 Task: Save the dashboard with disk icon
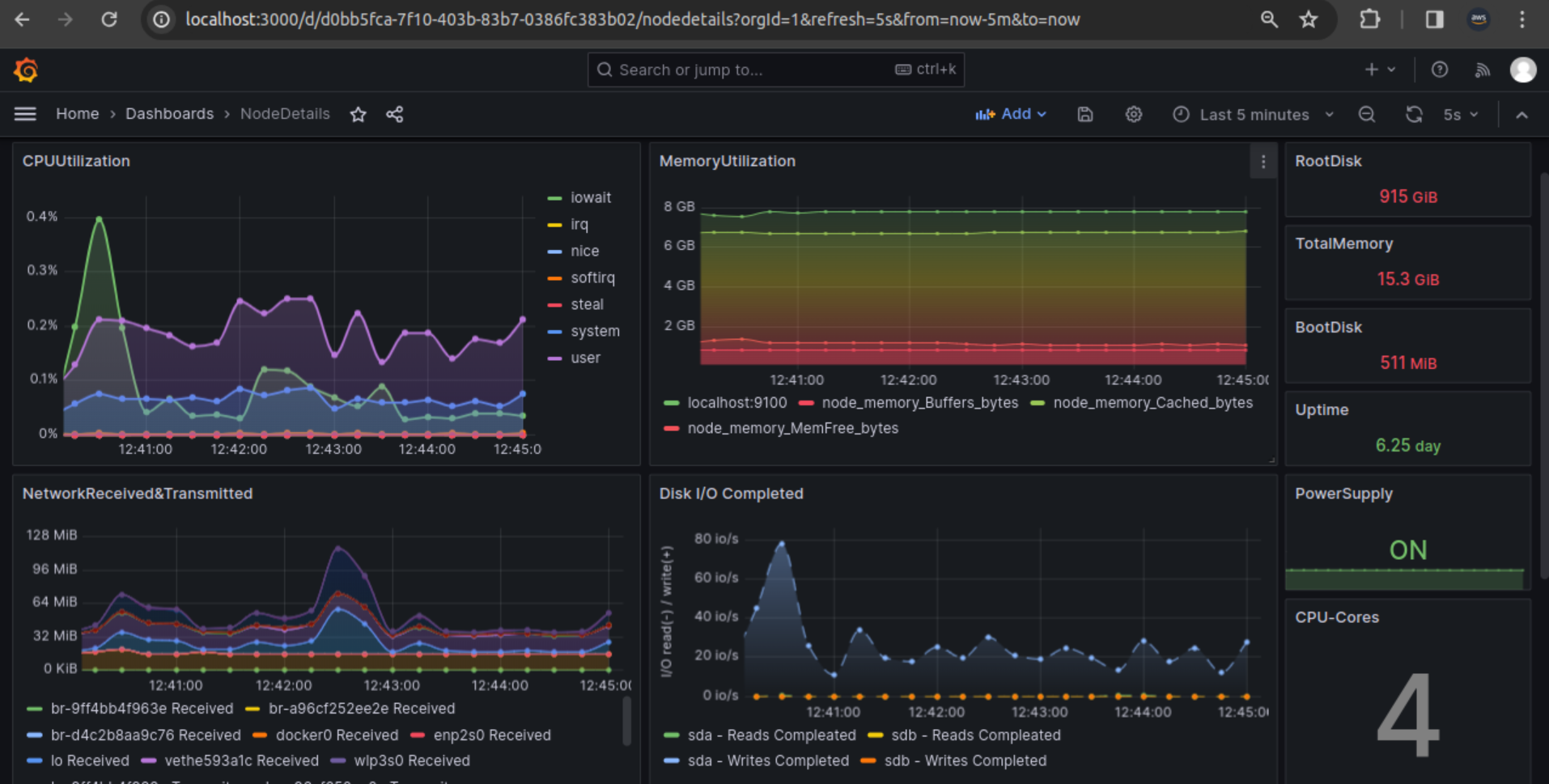1085,114
